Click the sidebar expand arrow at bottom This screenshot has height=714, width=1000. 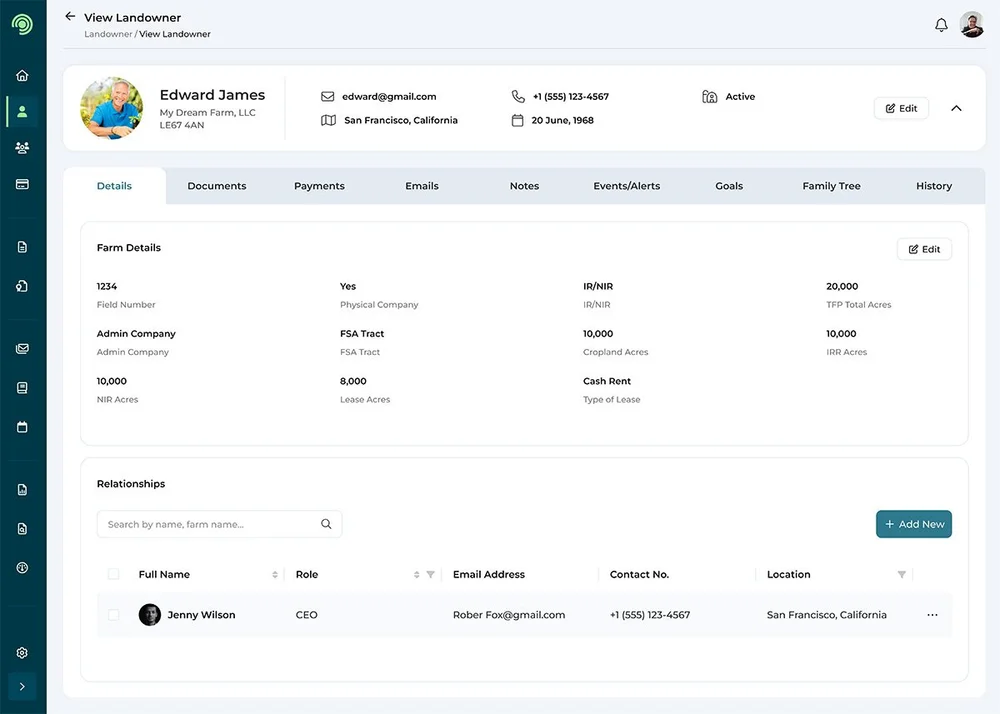[x=22, y=687]
